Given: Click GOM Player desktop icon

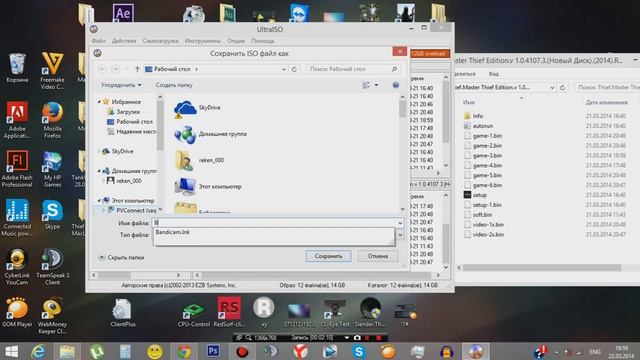Looking at the screenshot, I should [x=17, y=312].
